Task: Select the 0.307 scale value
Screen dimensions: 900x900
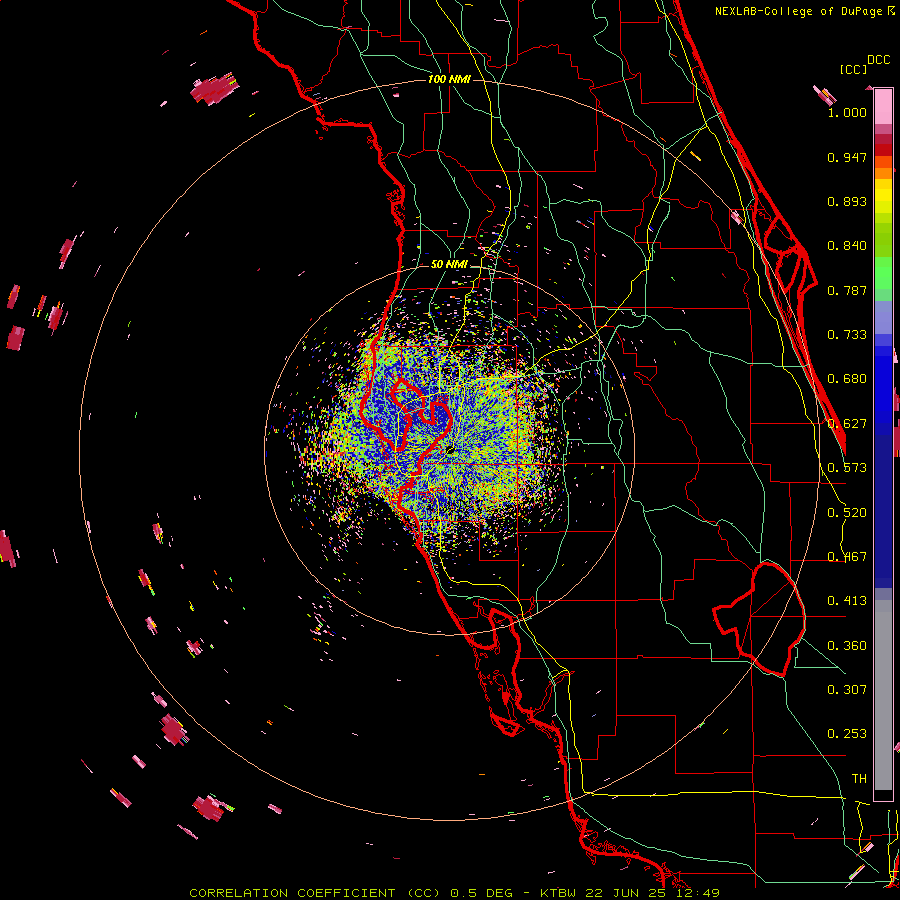Action: tap(847, 690)
